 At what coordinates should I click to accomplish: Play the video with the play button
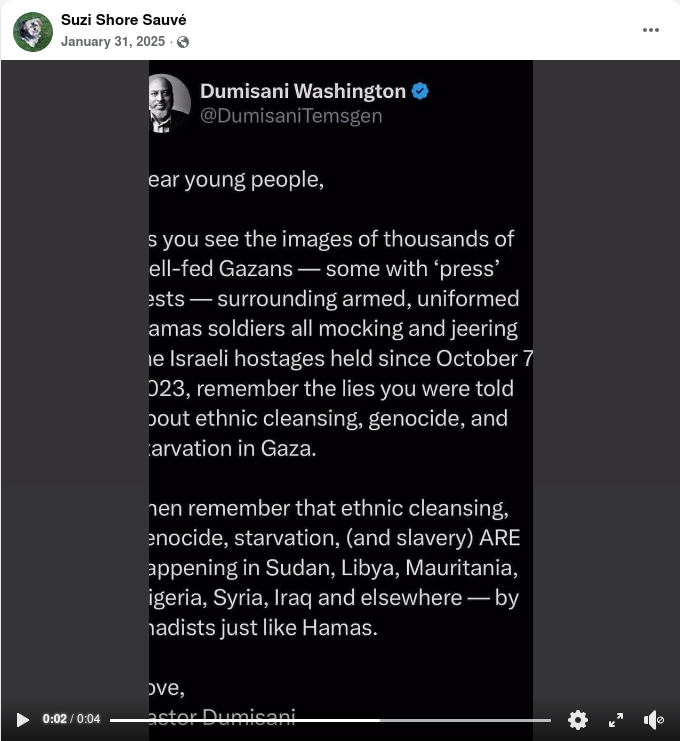(22, 720)
